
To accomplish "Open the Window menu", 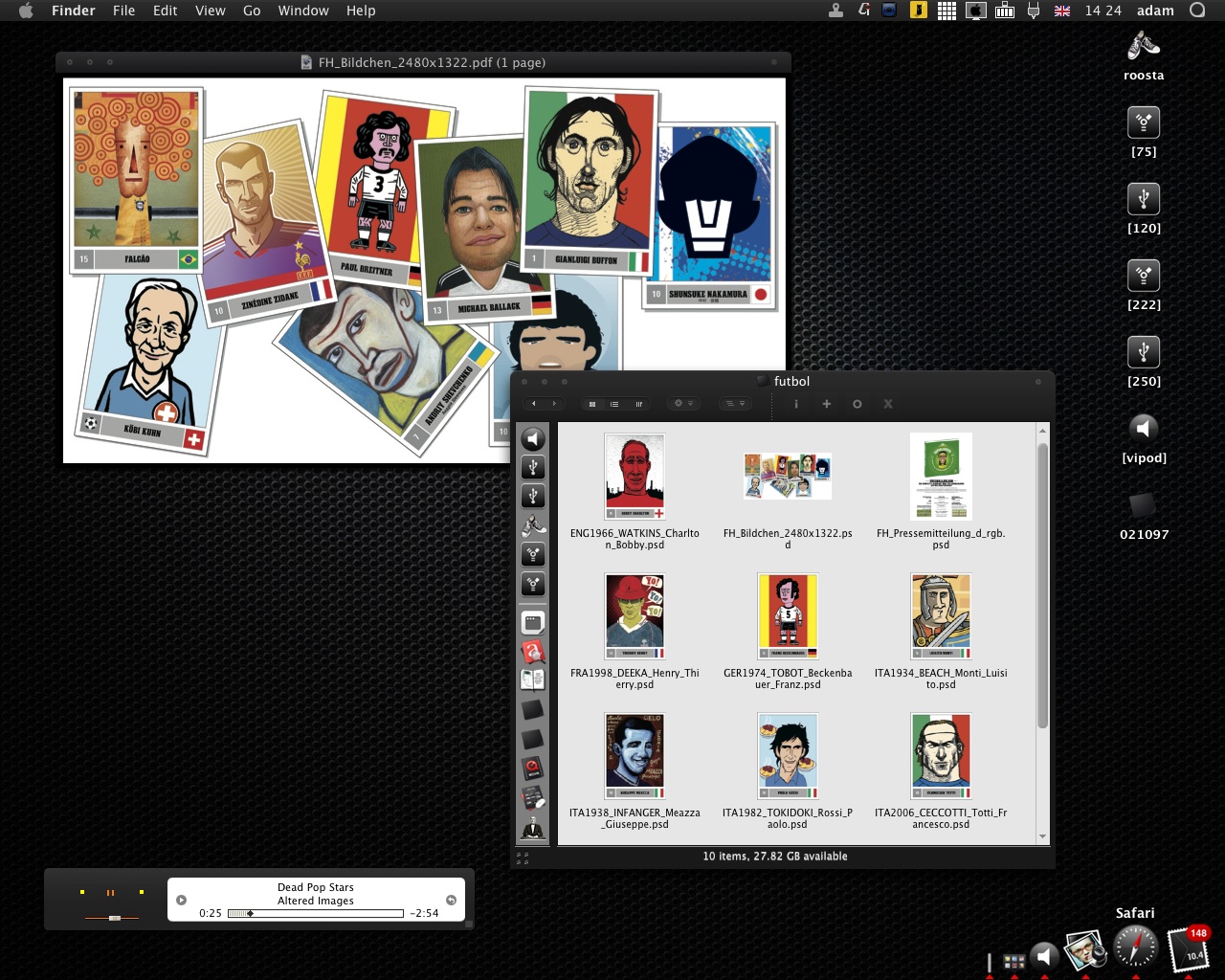I will tap(303, 11).
